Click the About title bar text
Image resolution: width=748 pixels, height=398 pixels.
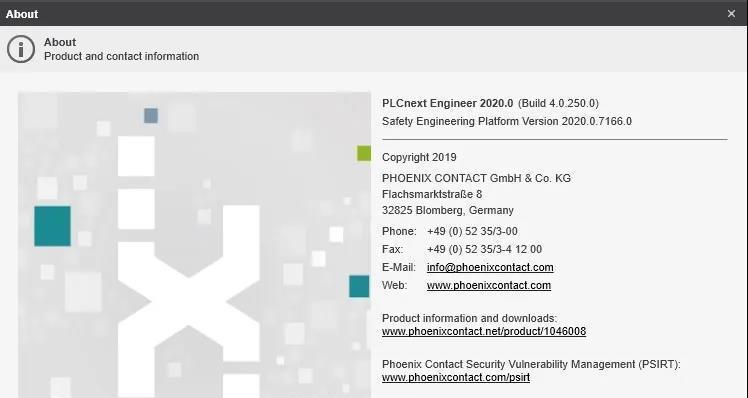(x=22, y=14)
